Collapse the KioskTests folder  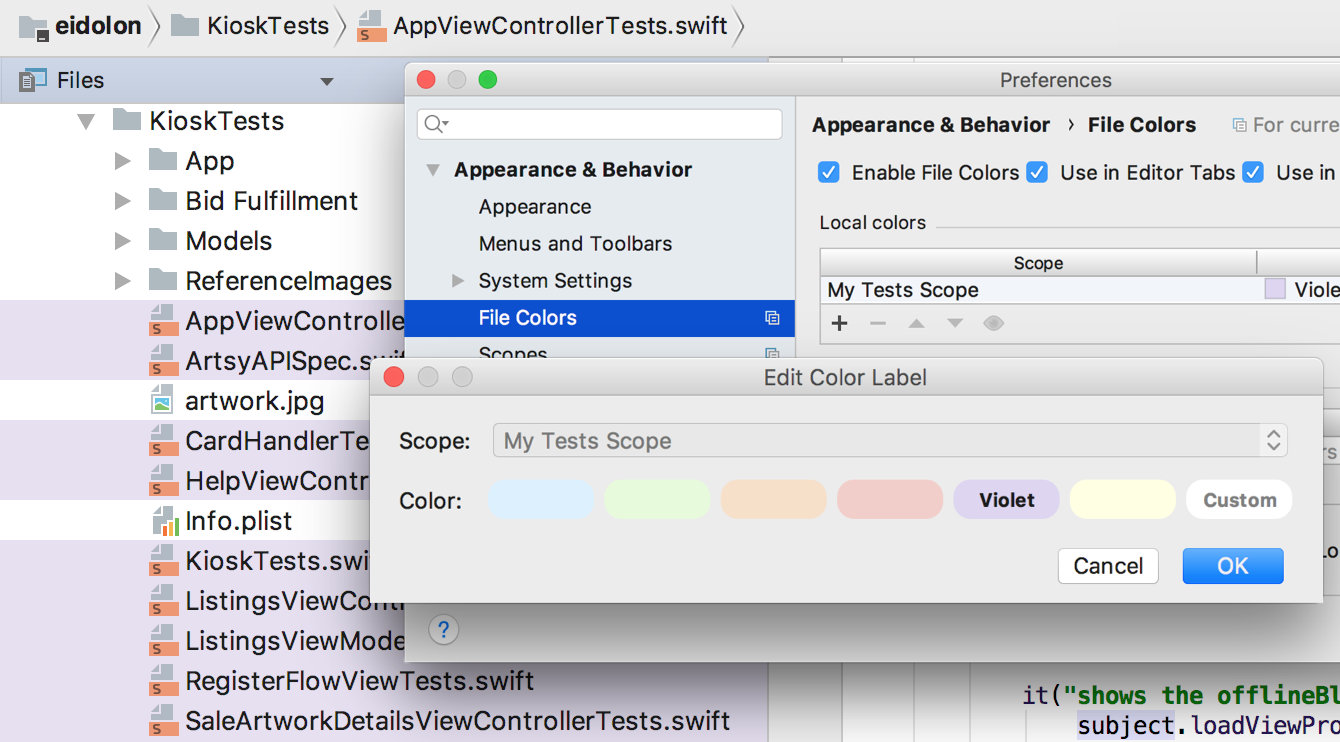click(x=87, y=121)
